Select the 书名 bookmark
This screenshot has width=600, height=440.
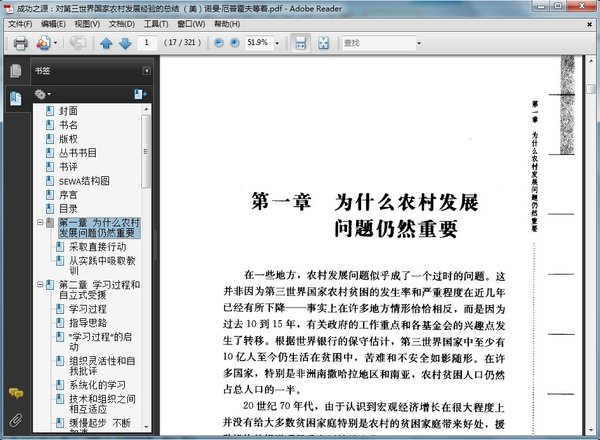[68, 125]
